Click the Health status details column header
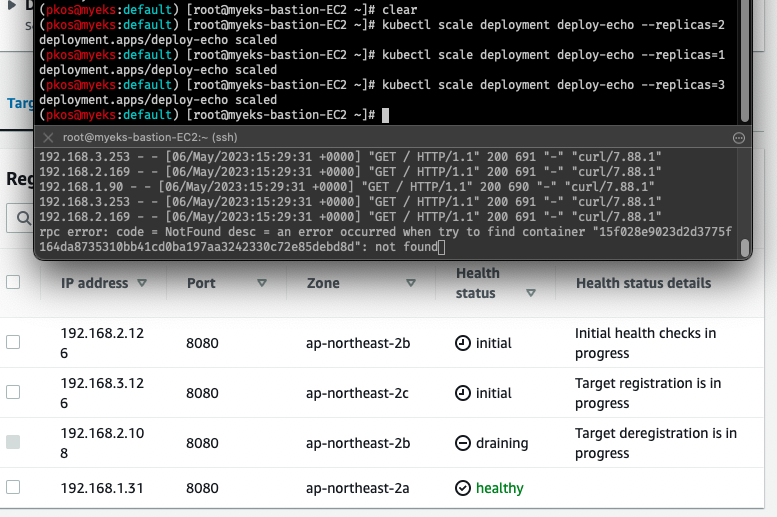777x517 pixels. point(643,283)
